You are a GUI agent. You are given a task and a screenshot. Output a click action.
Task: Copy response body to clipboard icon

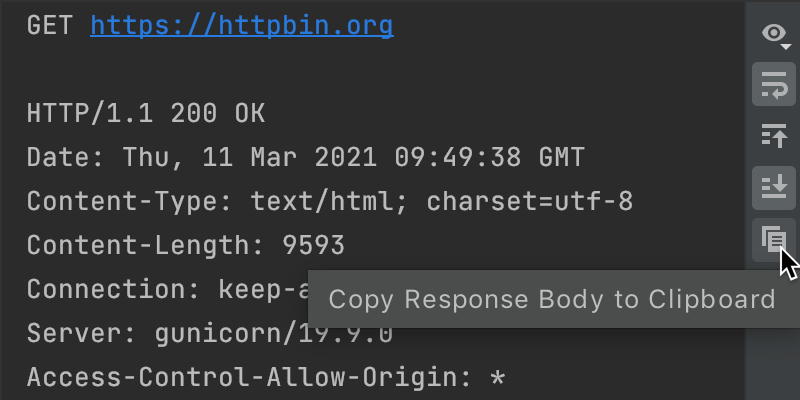pos(773,240)
